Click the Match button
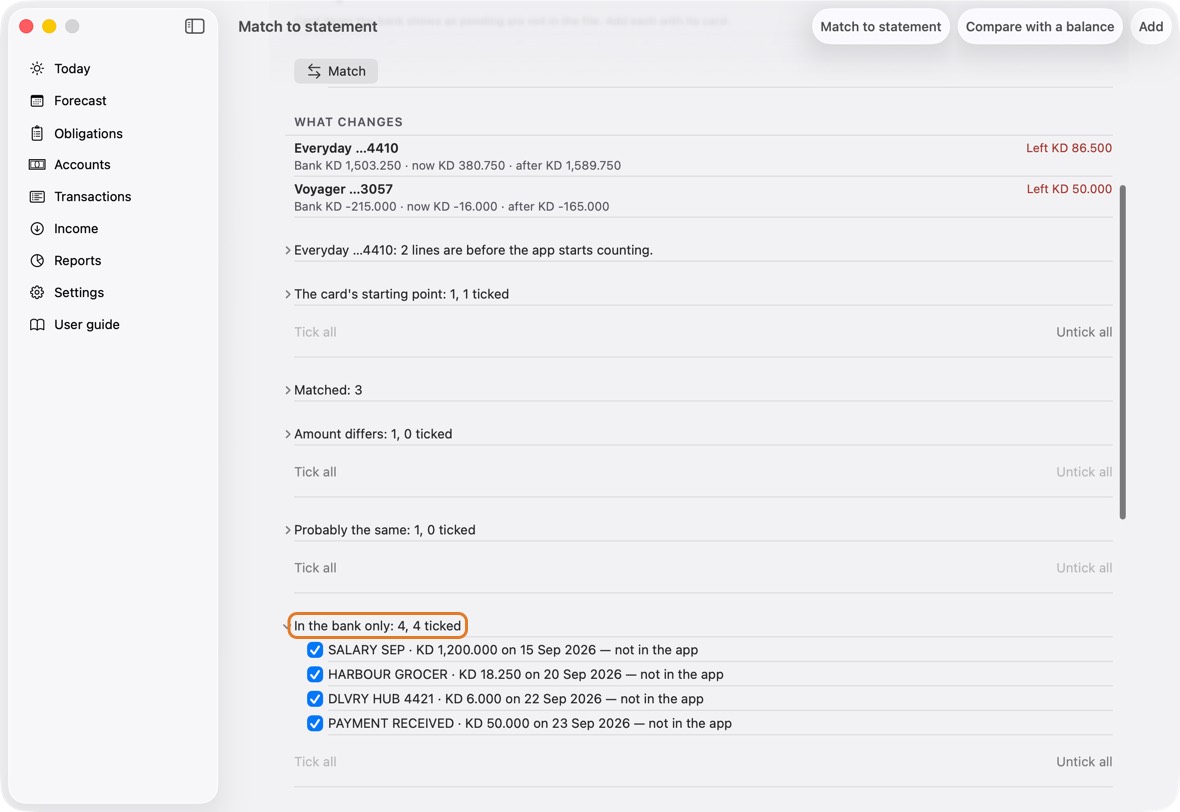This screenshot has width=1180, height=812. pos(336,71)
